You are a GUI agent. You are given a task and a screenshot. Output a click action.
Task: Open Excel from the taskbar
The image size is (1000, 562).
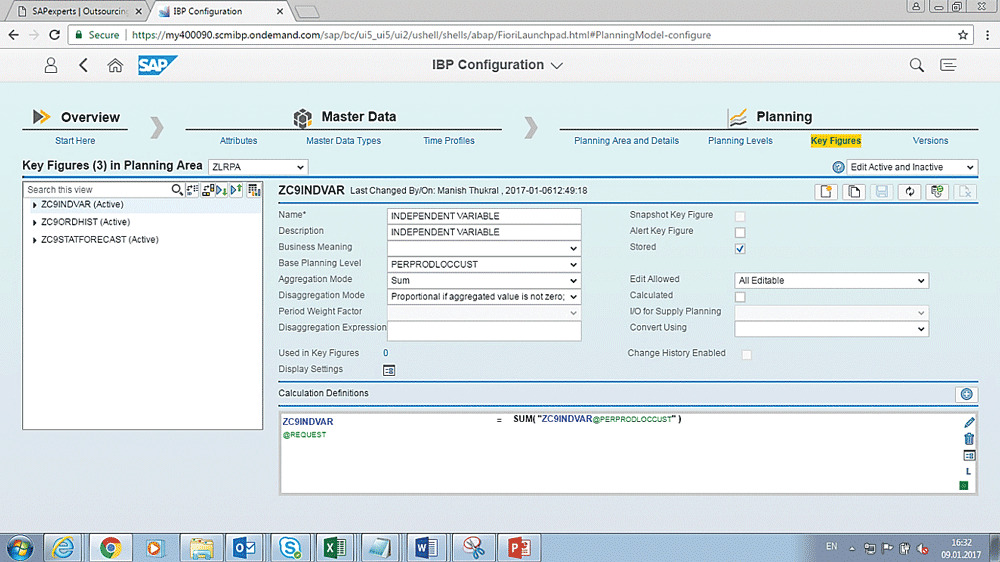[x=335, y=547]
